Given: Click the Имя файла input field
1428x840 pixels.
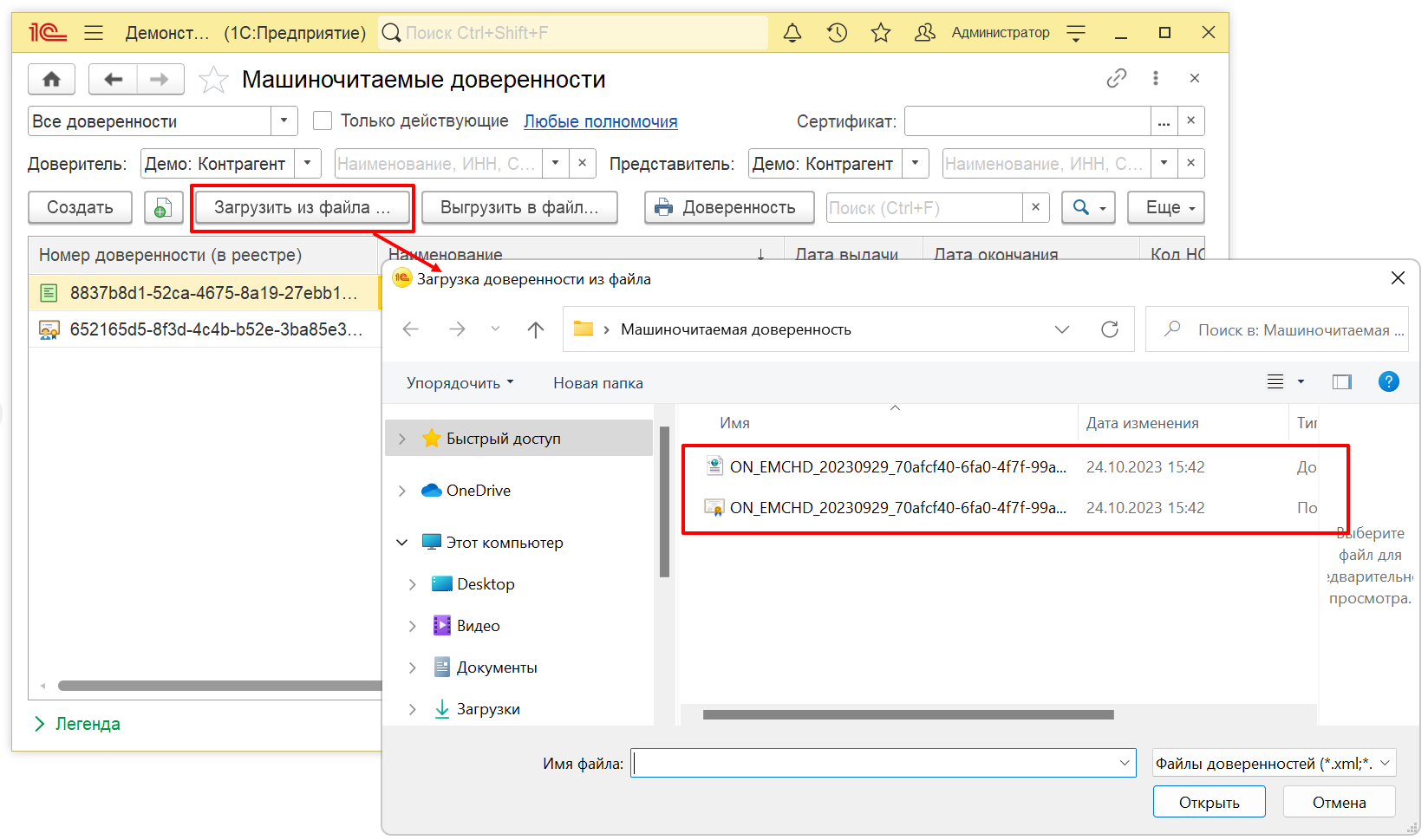Looking at the screenshot, I should [x=883, y=763].
